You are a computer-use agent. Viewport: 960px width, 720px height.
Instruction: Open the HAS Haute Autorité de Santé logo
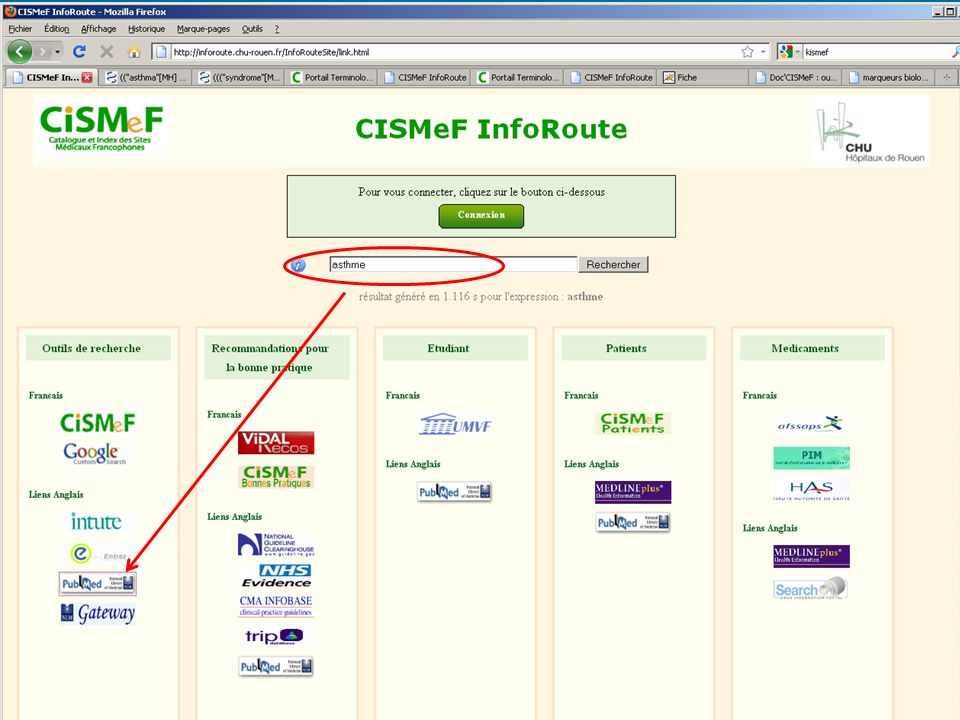(x=811, y=489)
